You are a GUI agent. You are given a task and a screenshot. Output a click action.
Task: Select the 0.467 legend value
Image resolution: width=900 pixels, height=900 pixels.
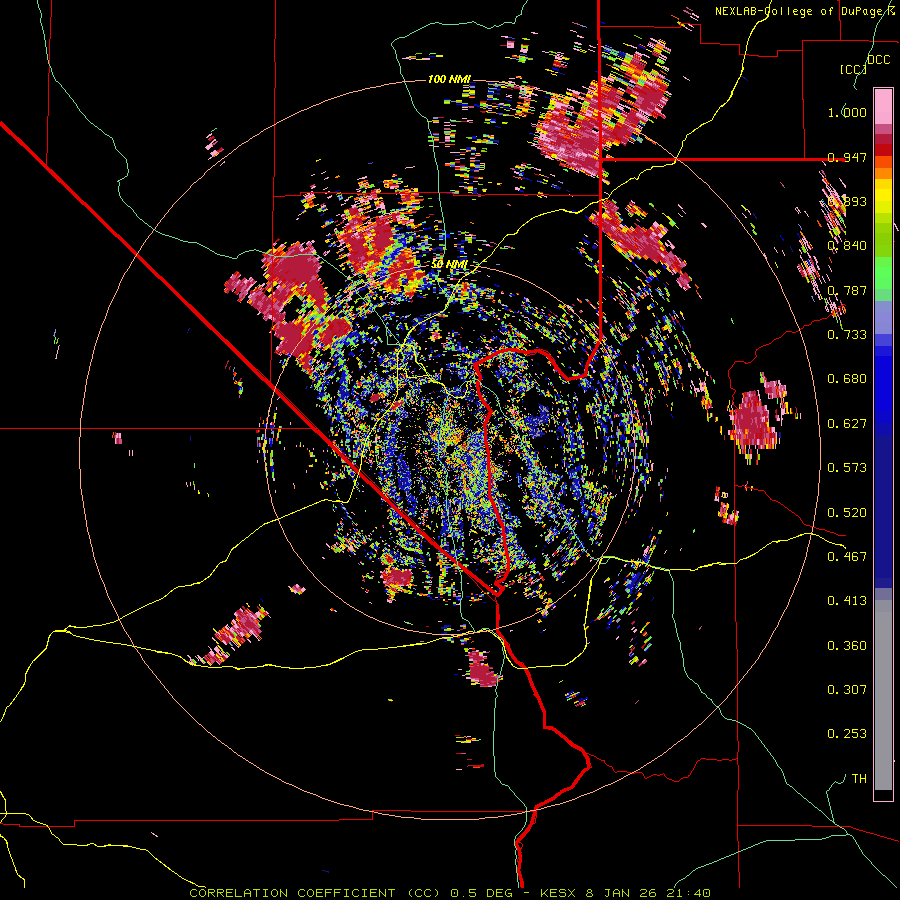(847, 557)
